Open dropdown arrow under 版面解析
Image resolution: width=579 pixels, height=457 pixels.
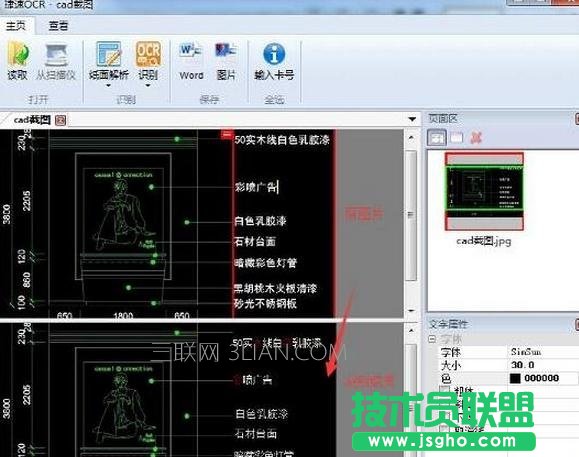[x=108, y=86]
